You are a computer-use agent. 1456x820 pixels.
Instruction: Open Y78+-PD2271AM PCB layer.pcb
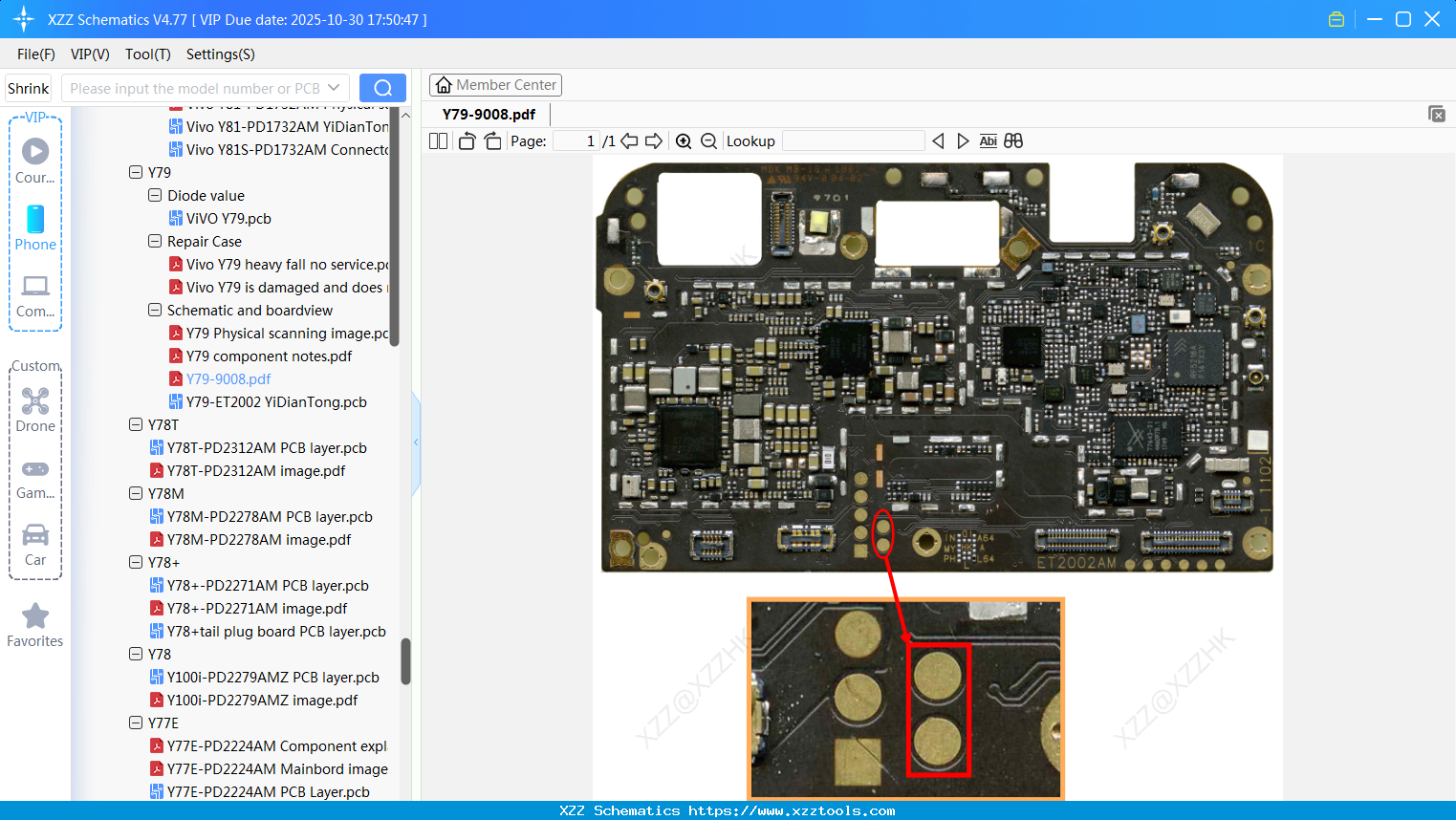coord(268,586)
